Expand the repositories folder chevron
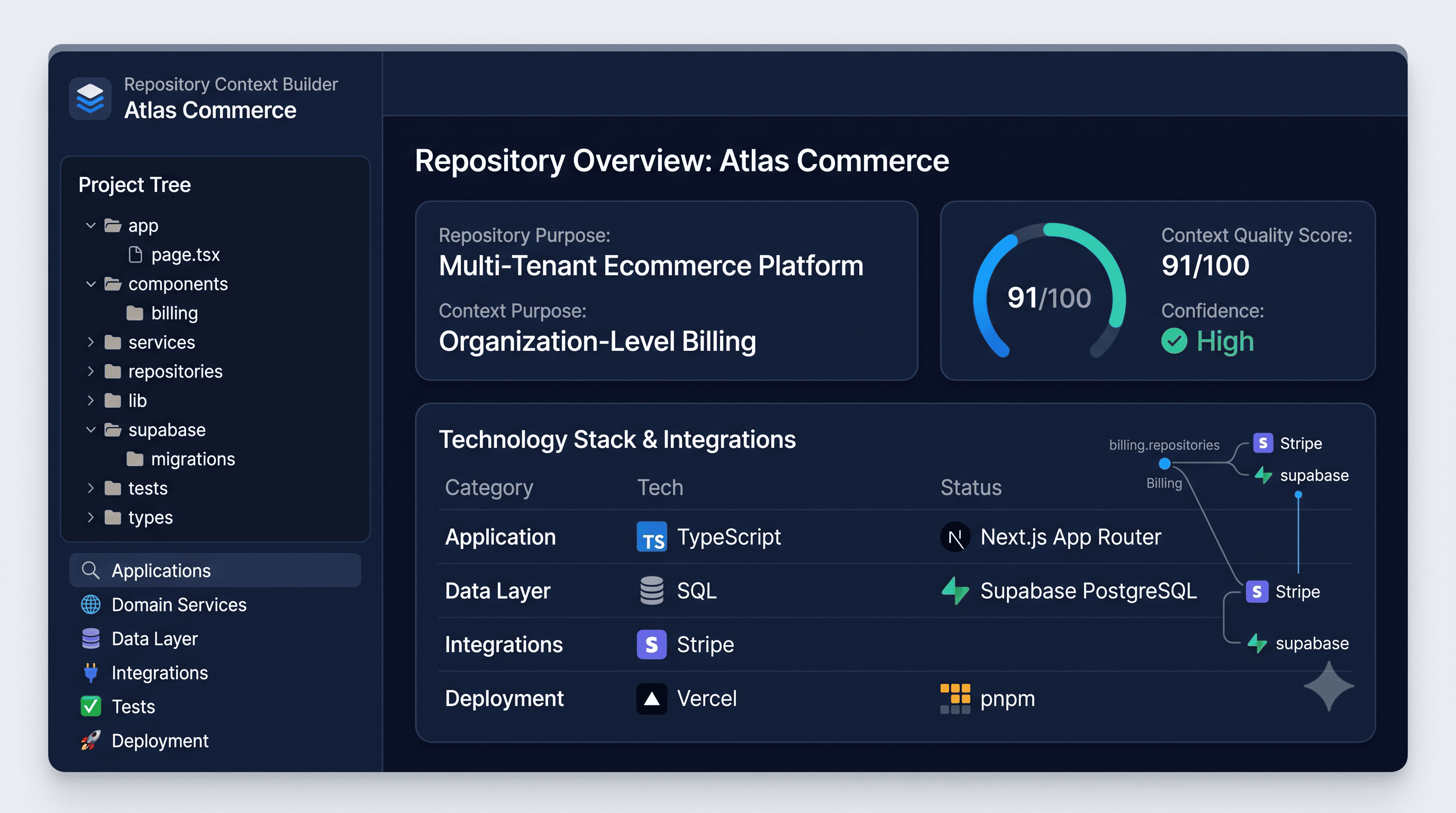 [90, 372]
